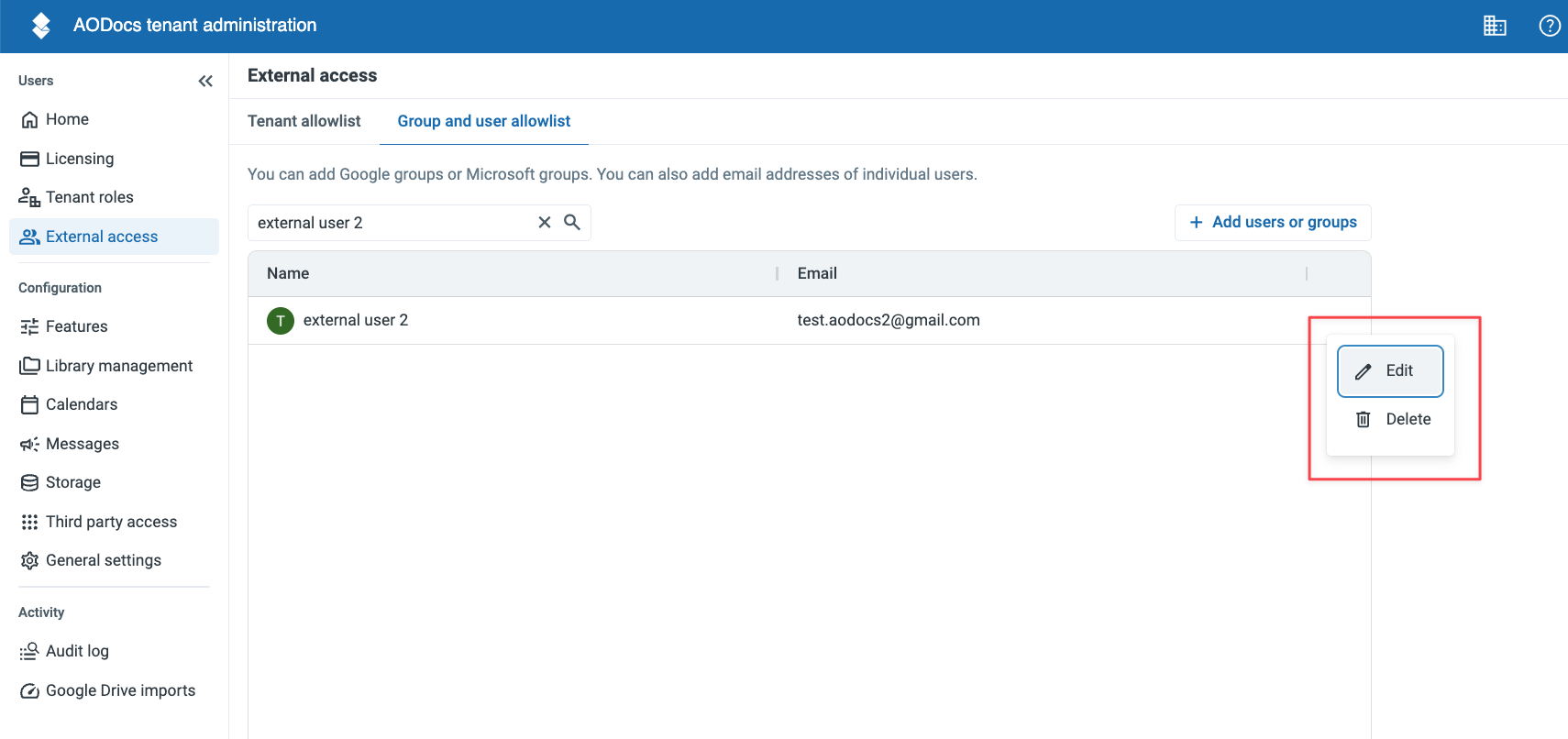
Task: Open the domain building icon in header
Action: point(1495,26)
